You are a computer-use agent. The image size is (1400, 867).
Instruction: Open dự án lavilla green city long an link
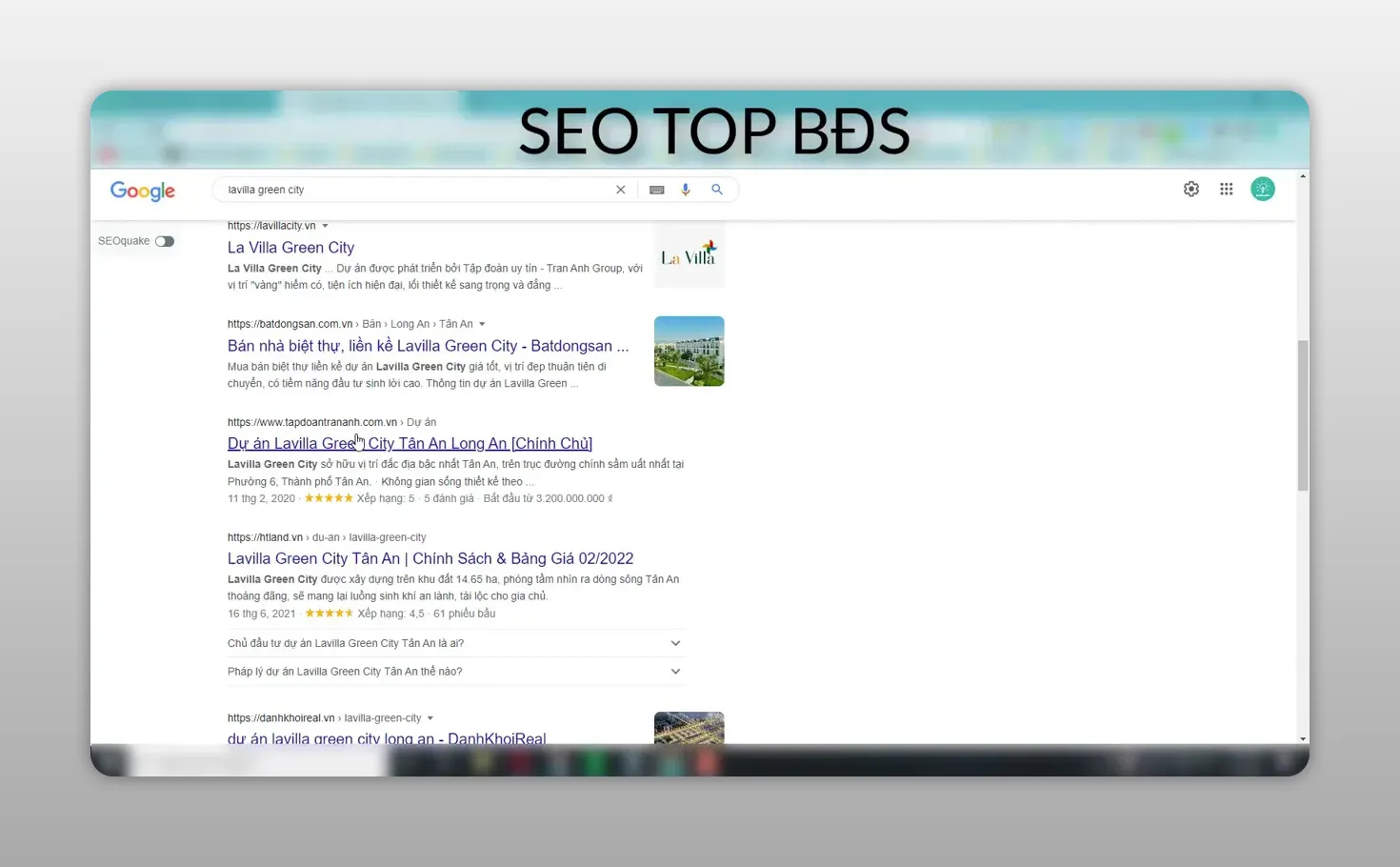(387, 737)
